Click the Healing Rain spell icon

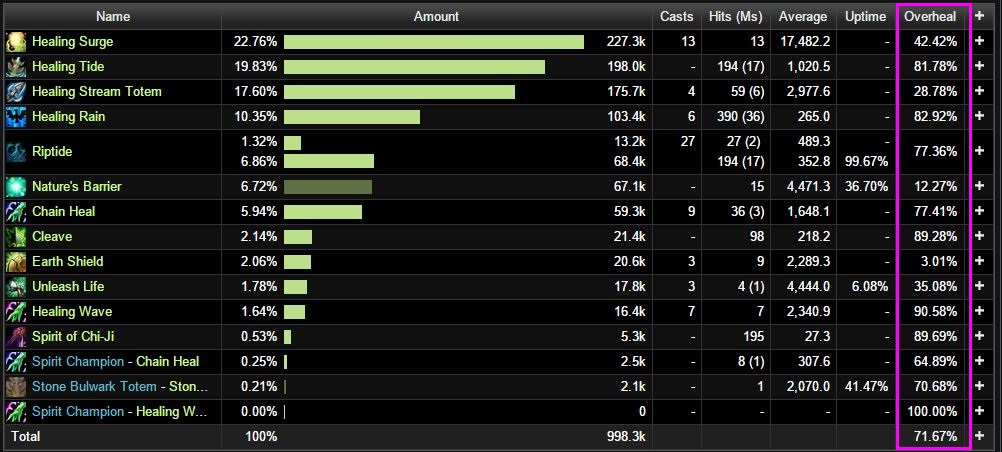pos(16,117)
